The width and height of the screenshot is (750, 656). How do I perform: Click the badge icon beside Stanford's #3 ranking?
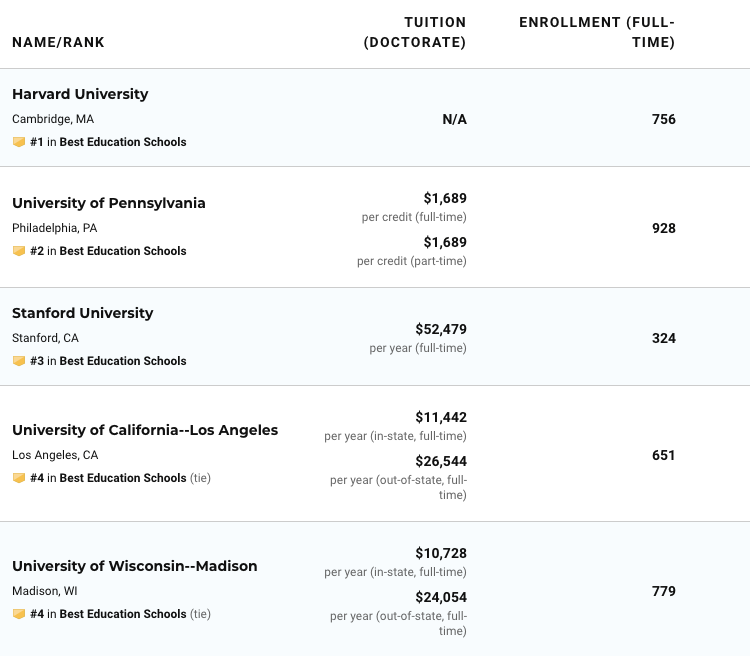18,361
